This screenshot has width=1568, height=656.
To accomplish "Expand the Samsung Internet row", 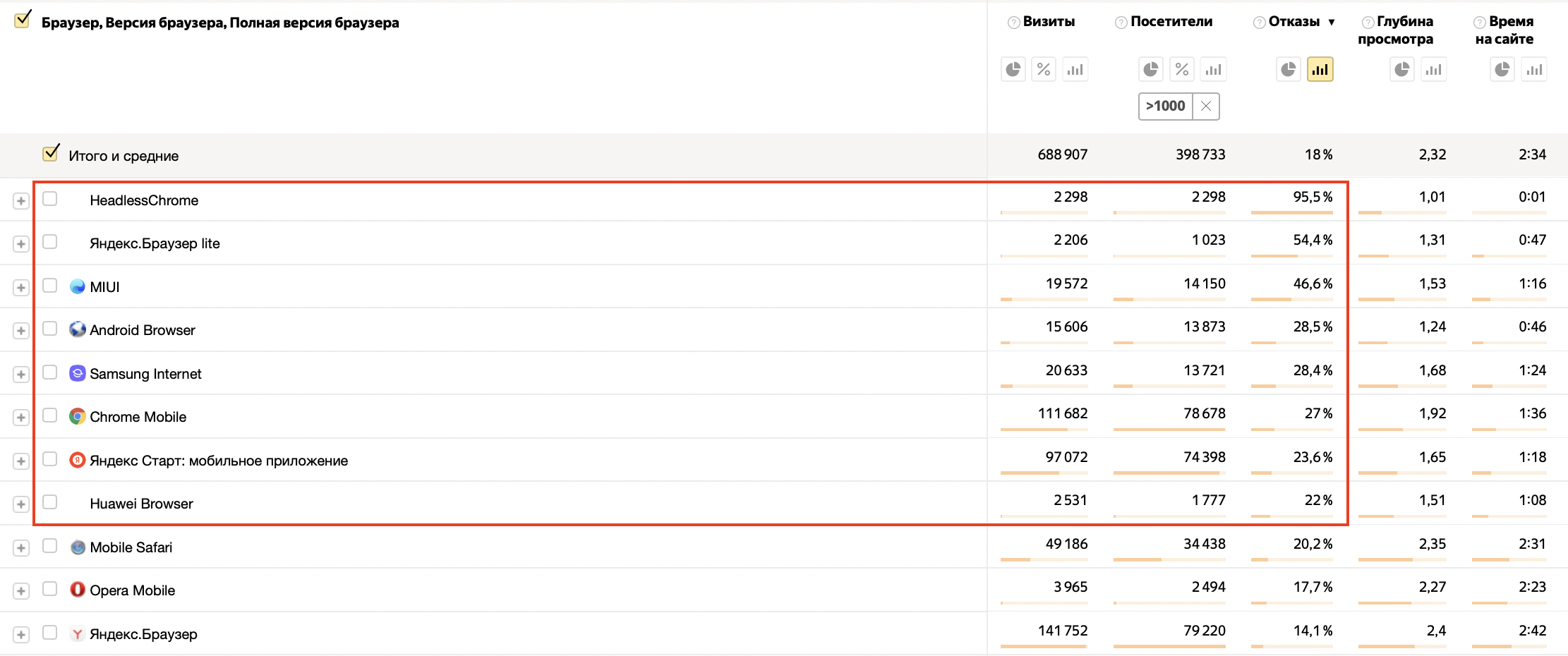I will coord(21,375).
